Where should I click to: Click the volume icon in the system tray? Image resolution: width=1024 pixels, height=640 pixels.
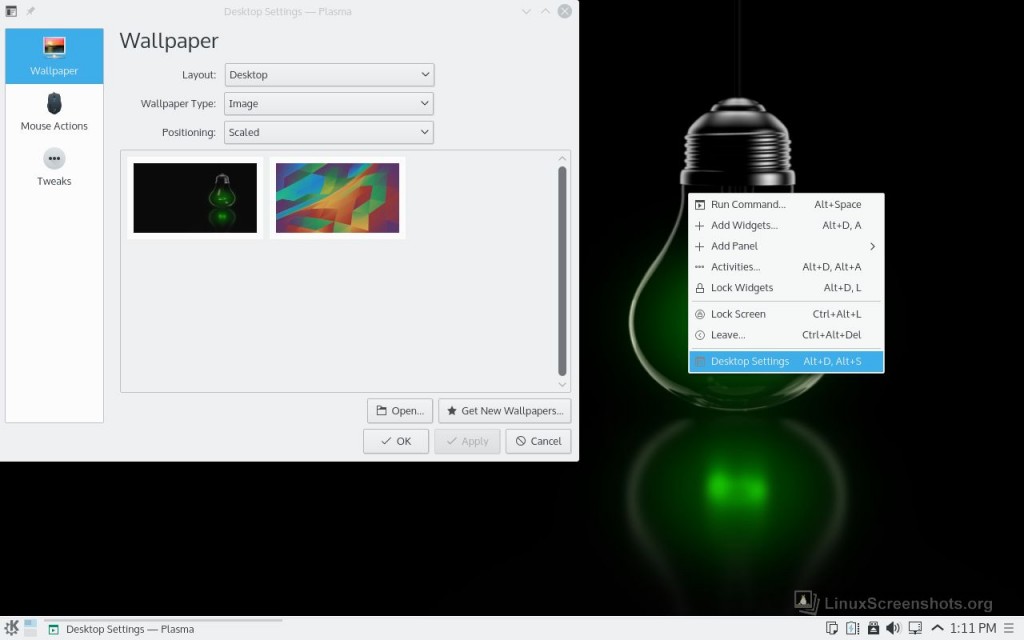(x=893, y=629)
